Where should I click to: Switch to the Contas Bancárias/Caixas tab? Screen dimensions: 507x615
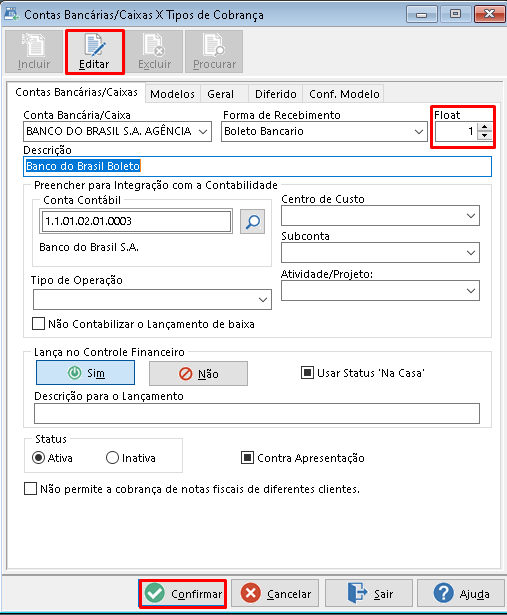(x=76, y=92)
